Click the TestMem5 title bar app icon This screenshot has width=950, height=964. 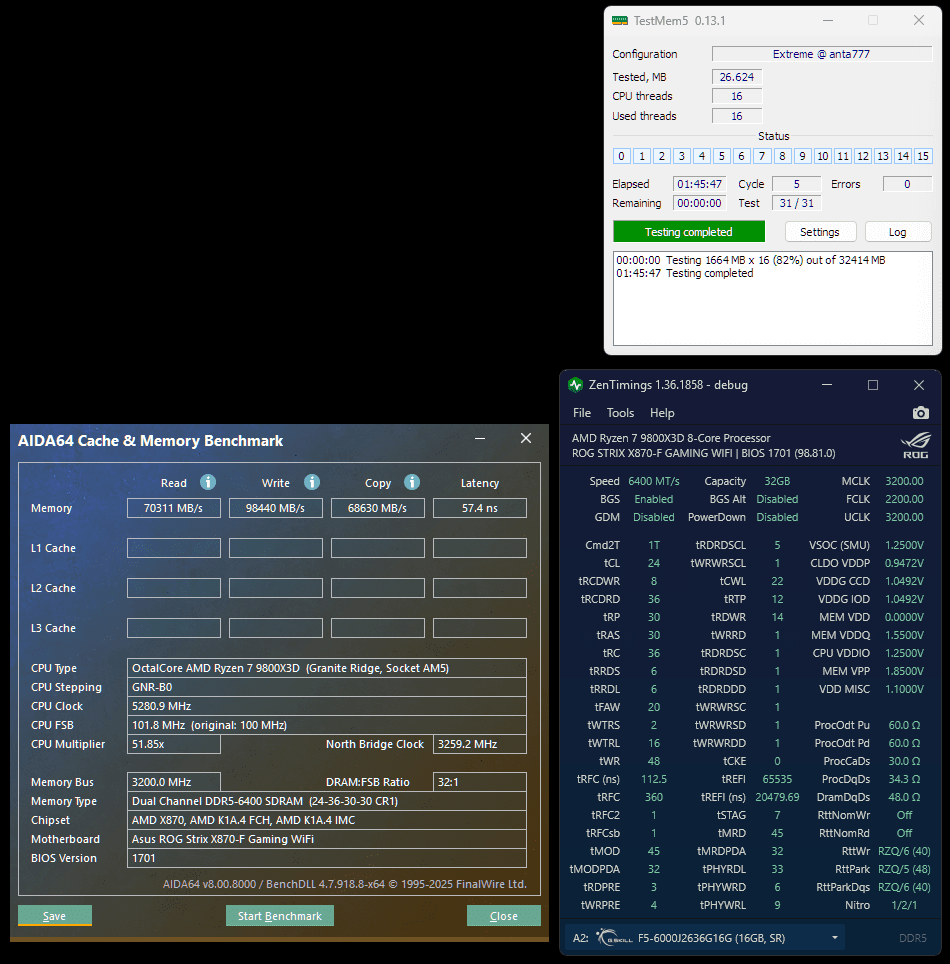coord(620,20)
